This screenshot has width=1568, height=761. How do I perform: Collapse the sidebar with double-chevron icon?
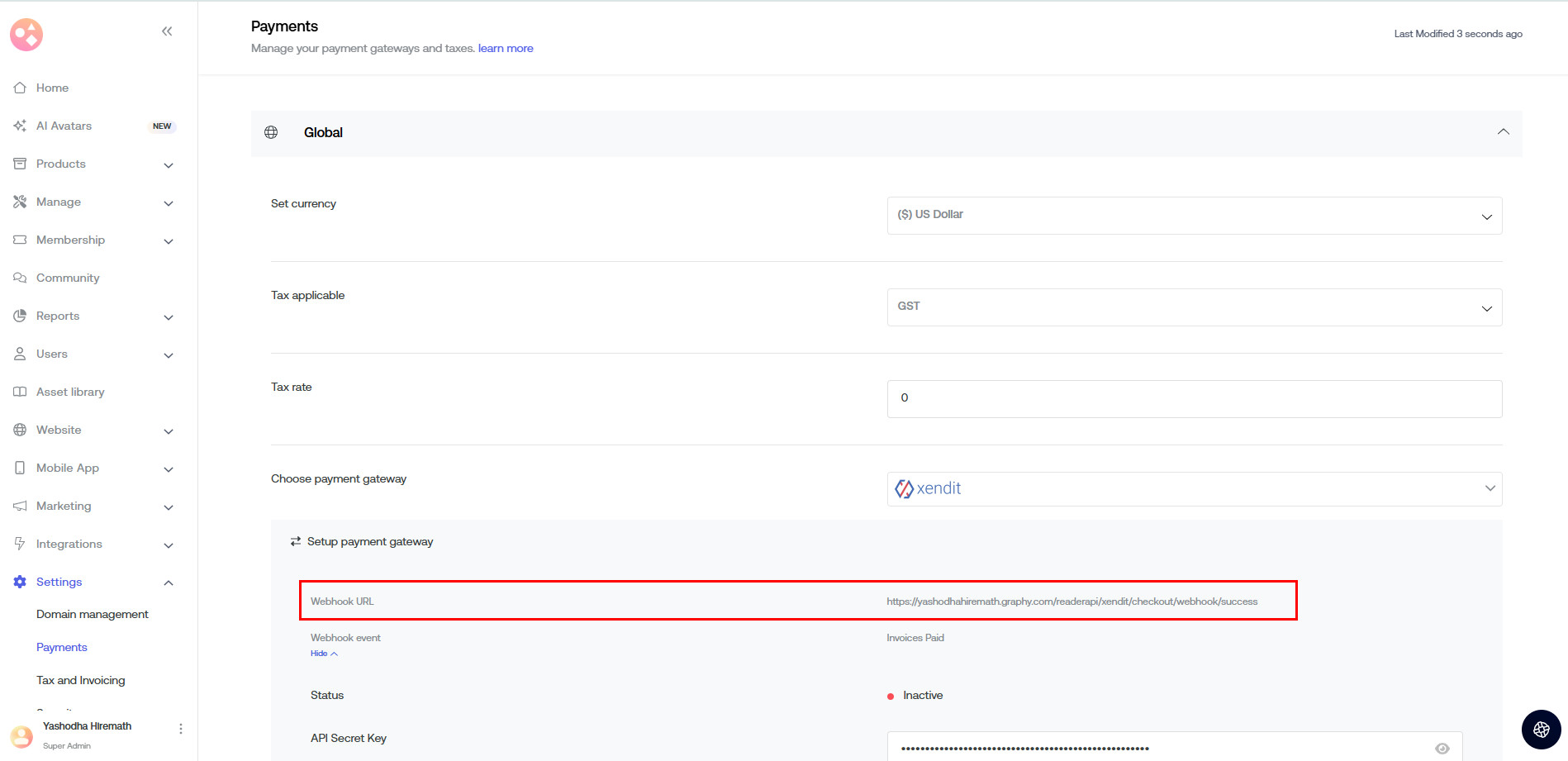167,31
